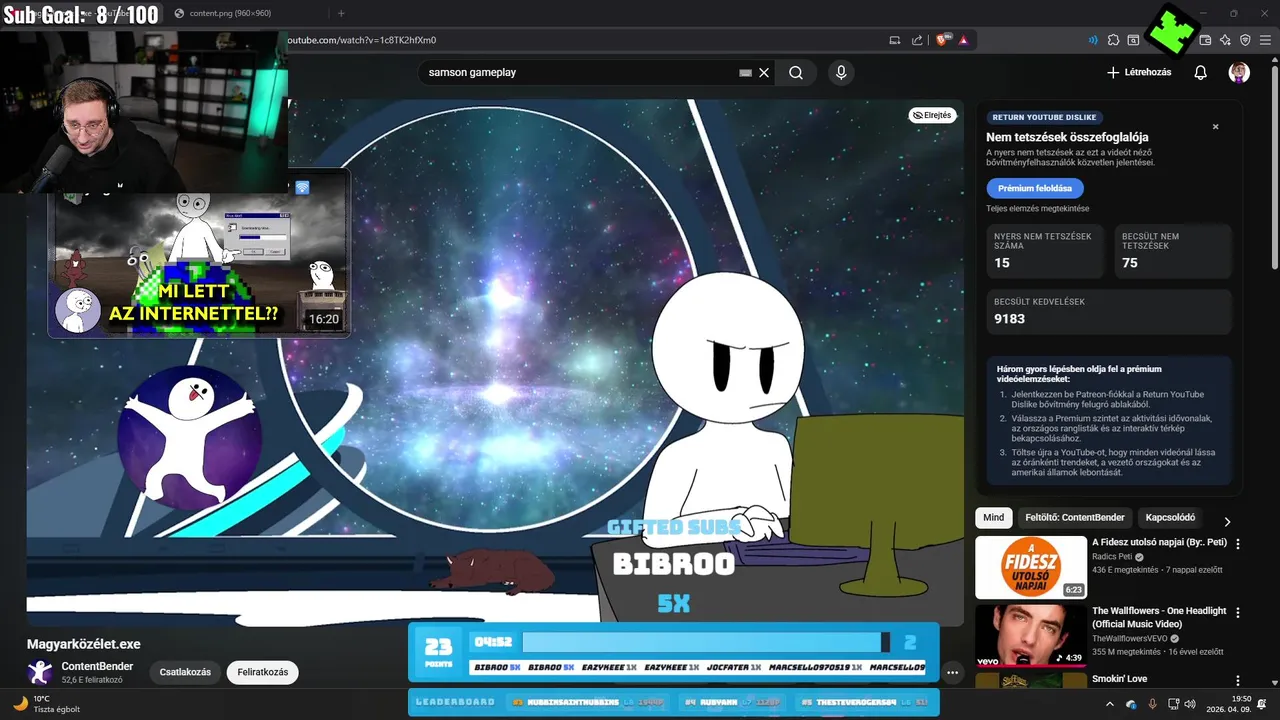
Task: Click the share page icon in address bar
Action: point(917,40)
